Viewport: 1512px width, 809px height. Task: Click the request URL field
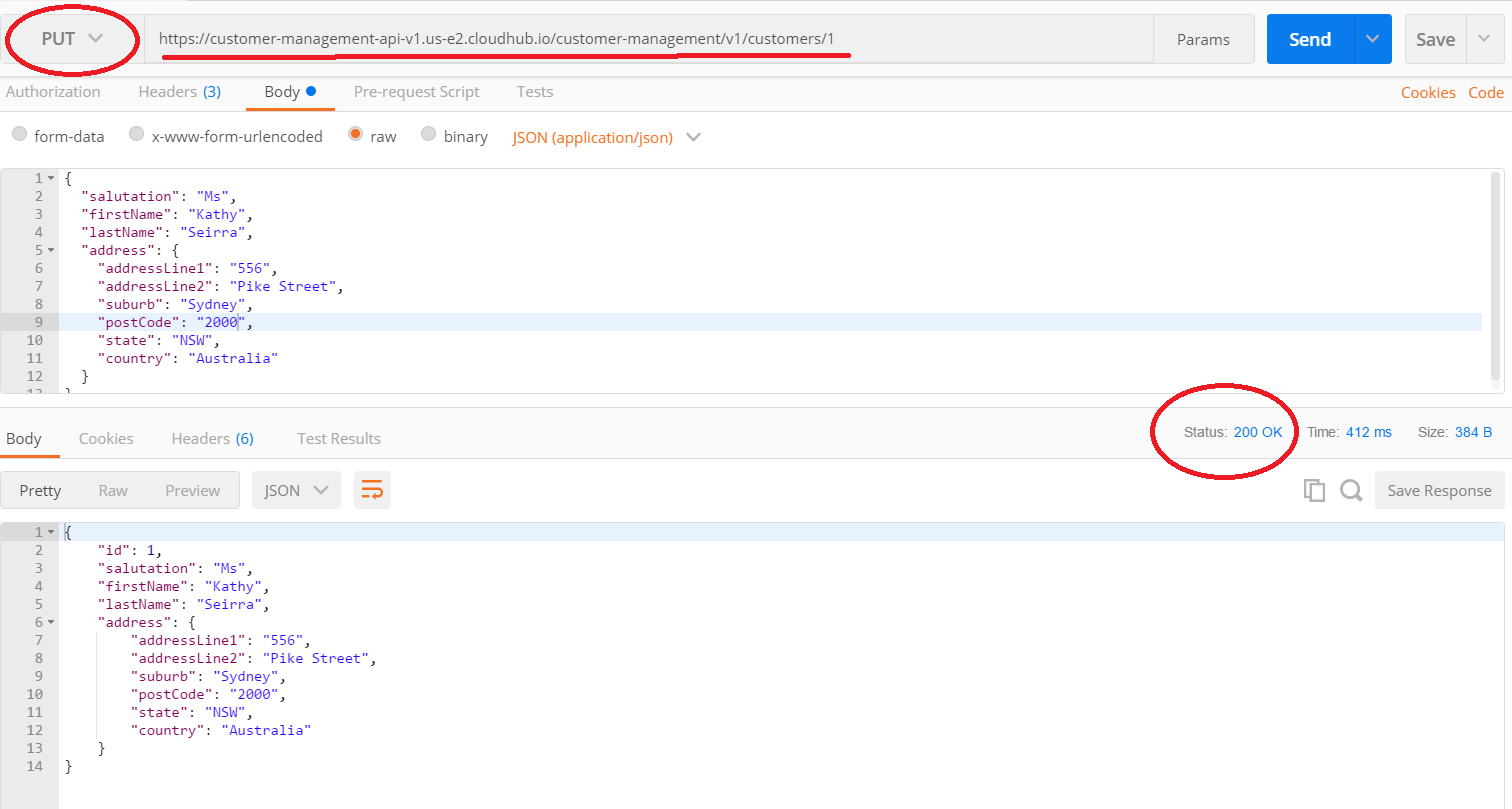tap(648, 39)
